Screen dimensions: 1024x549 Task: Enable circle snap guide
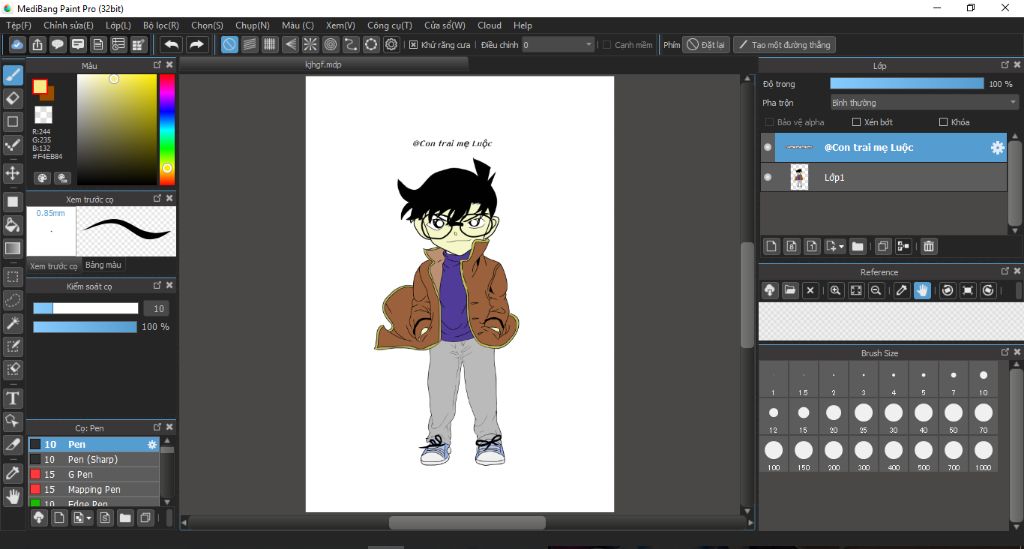point(330,44)
